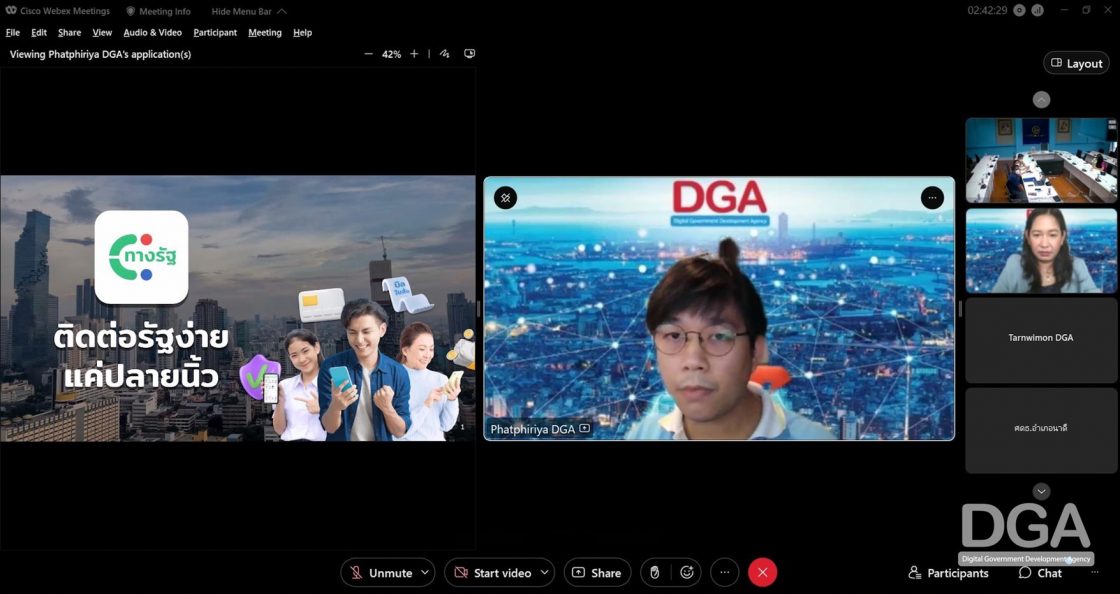Image resolution: width=1120 pixels, height=594 pixels.
Task: Zoom out the shared content view
Action: coord(369,54)
